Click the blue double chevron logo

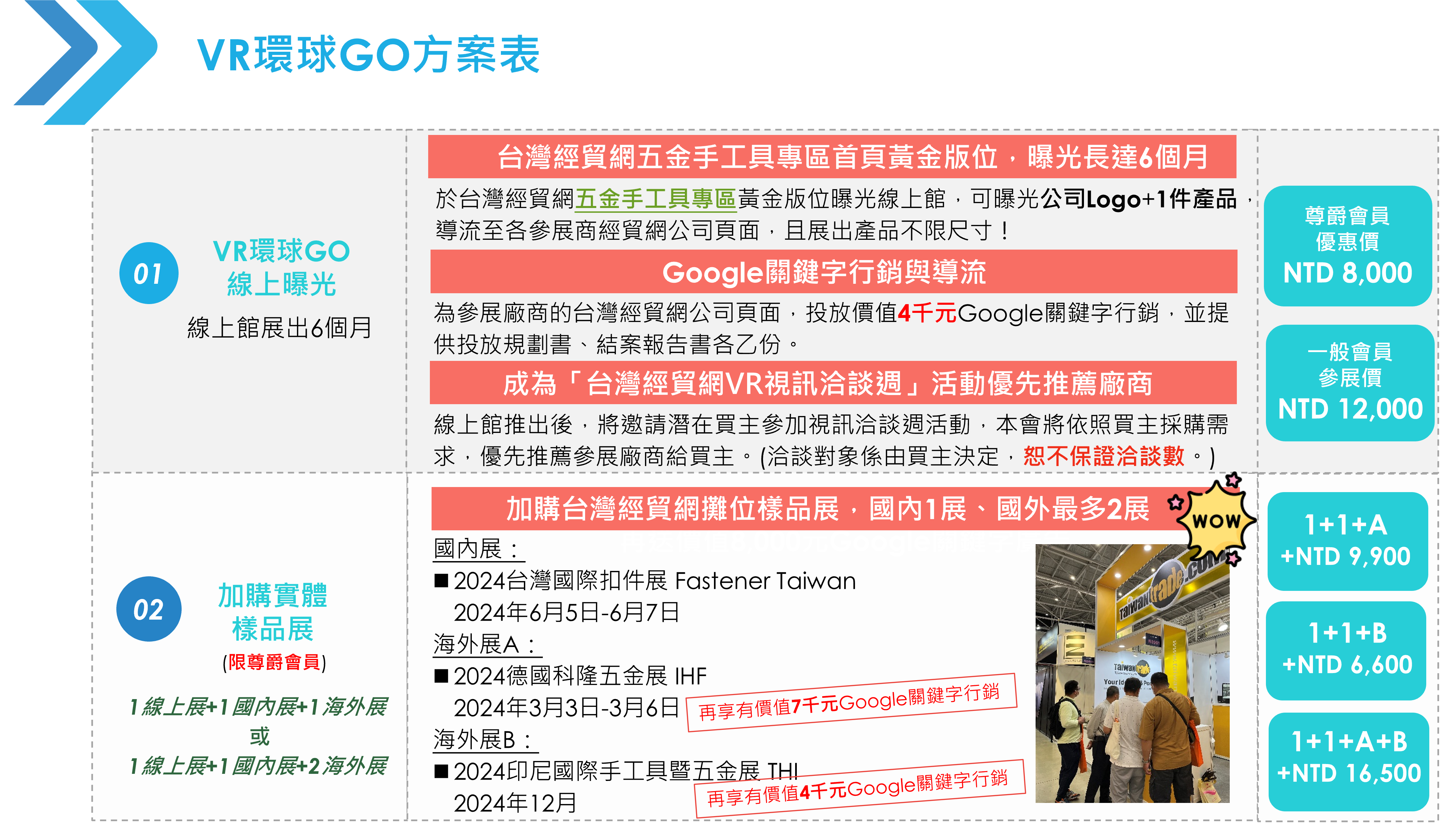(x=86, y=62)
